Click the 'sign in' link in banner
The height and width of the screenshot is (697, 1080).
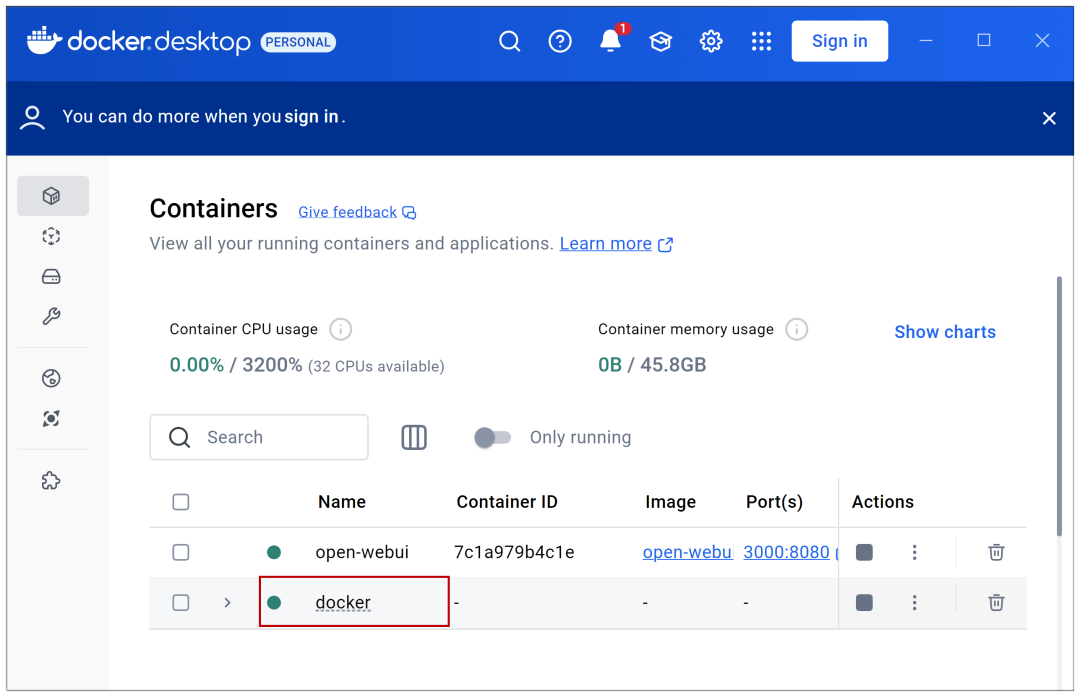[311, 116]
